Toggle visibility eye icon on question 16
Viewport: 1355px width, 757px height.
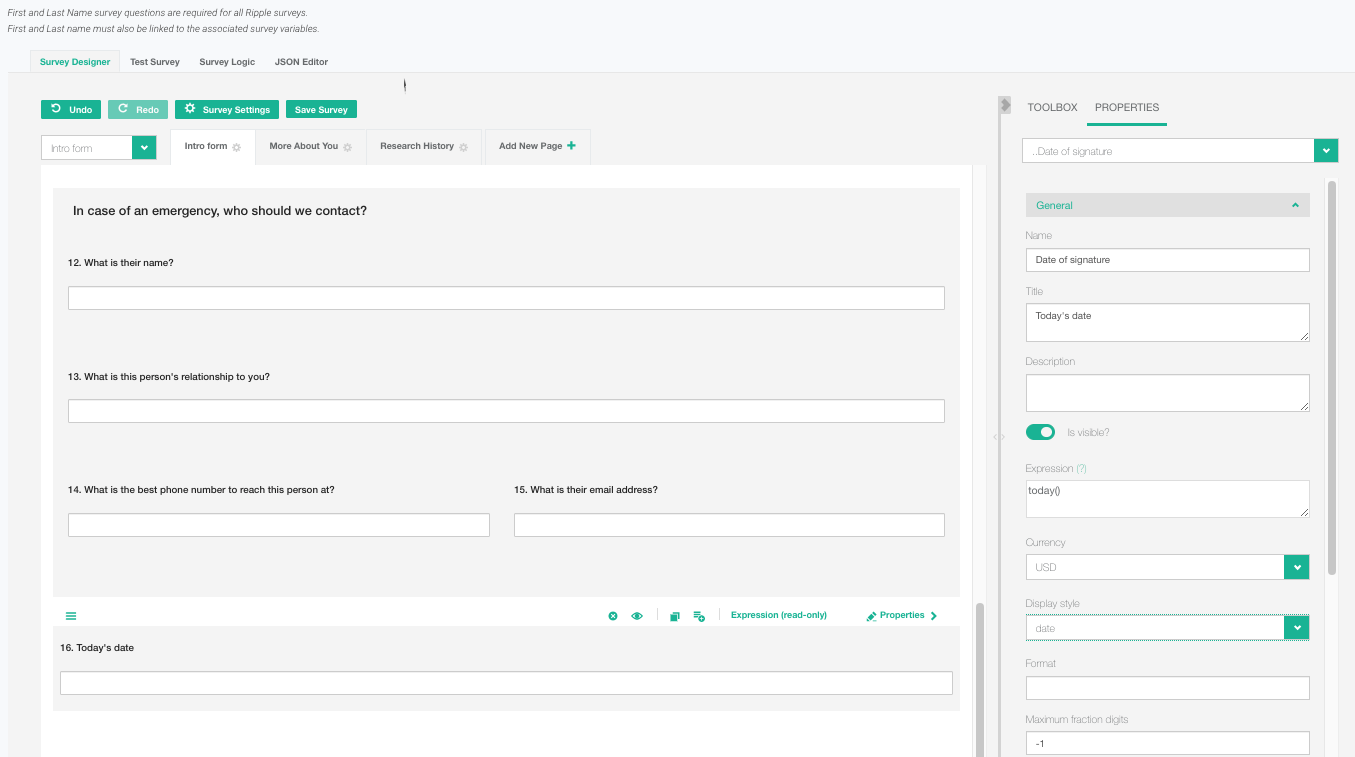pos(637,616)
